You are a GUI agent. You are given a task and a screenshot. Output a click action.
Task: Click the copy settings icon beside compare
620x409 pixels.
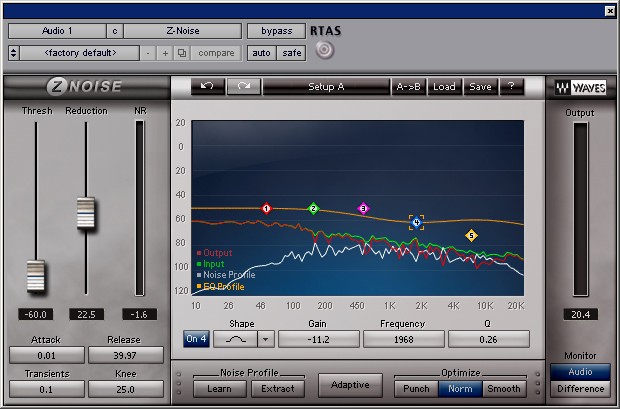(x=182, y=52)
